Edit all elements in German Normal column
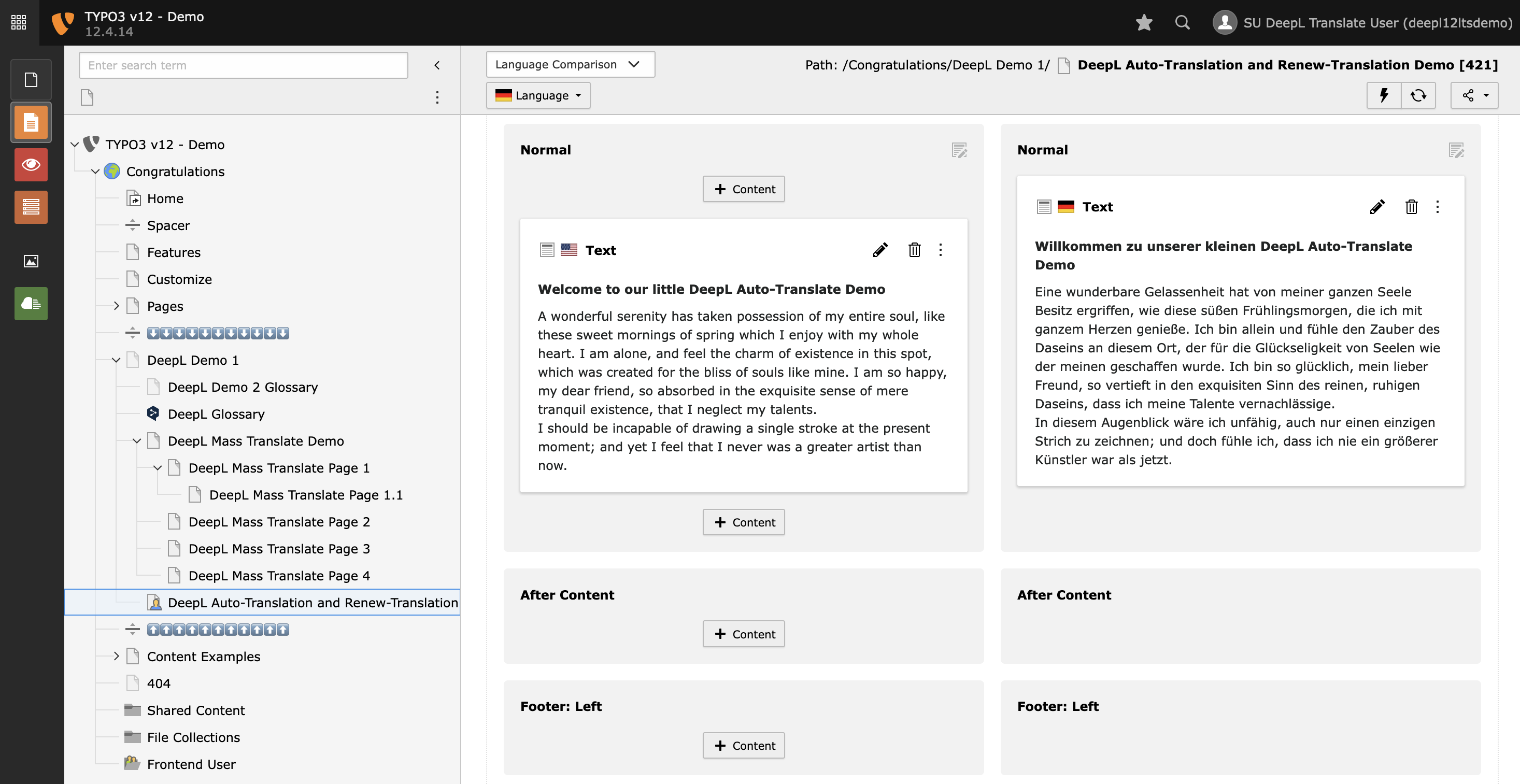This screenshot has height=784, width=1520. click(1456, 150)
